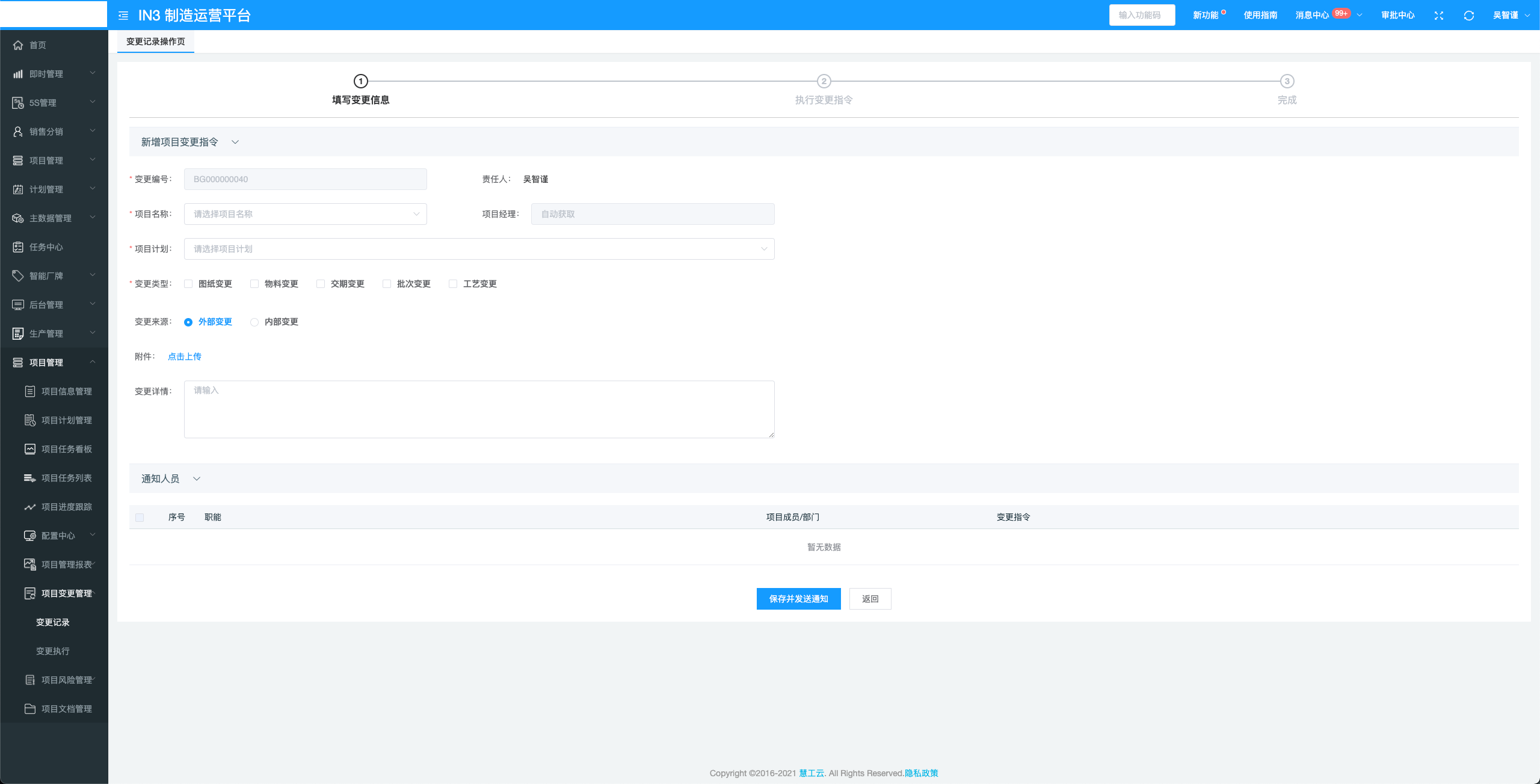Expand the 项目计划 selection dropdown
Viewport: 1540px width, 784px height.
[x=479, y=249]
